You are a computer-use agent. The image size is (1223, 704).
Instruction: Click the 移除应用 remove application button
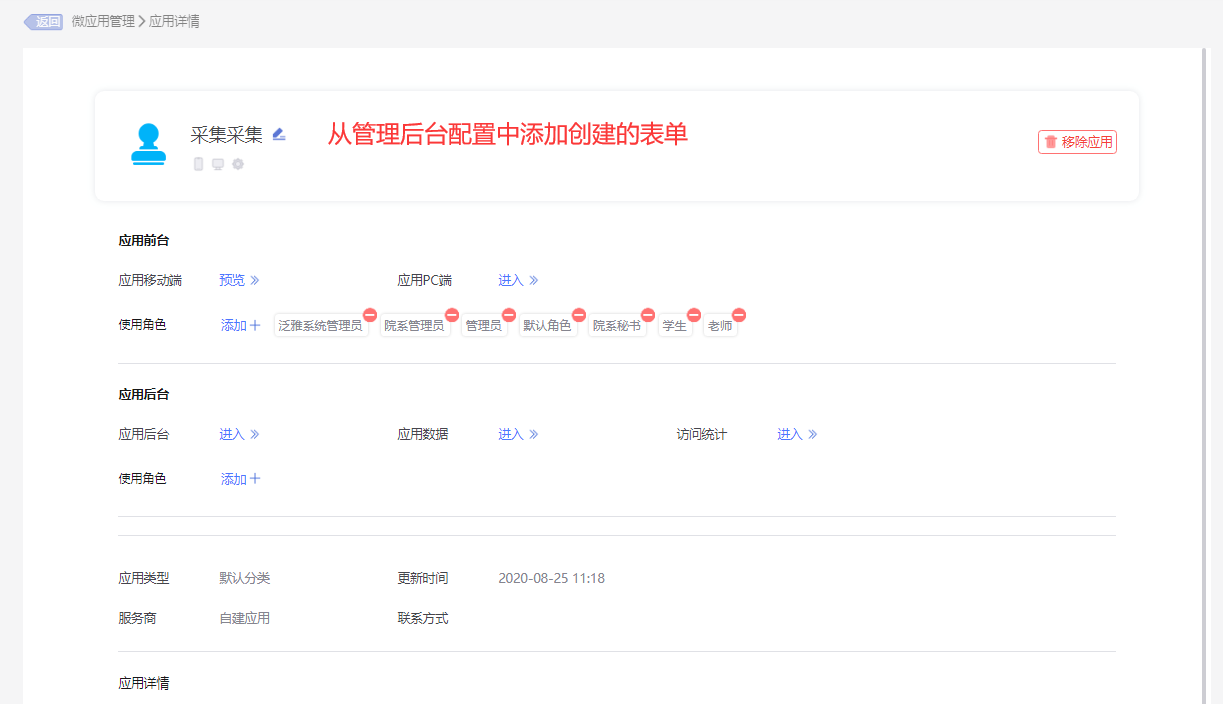[x=1077, y=142]
